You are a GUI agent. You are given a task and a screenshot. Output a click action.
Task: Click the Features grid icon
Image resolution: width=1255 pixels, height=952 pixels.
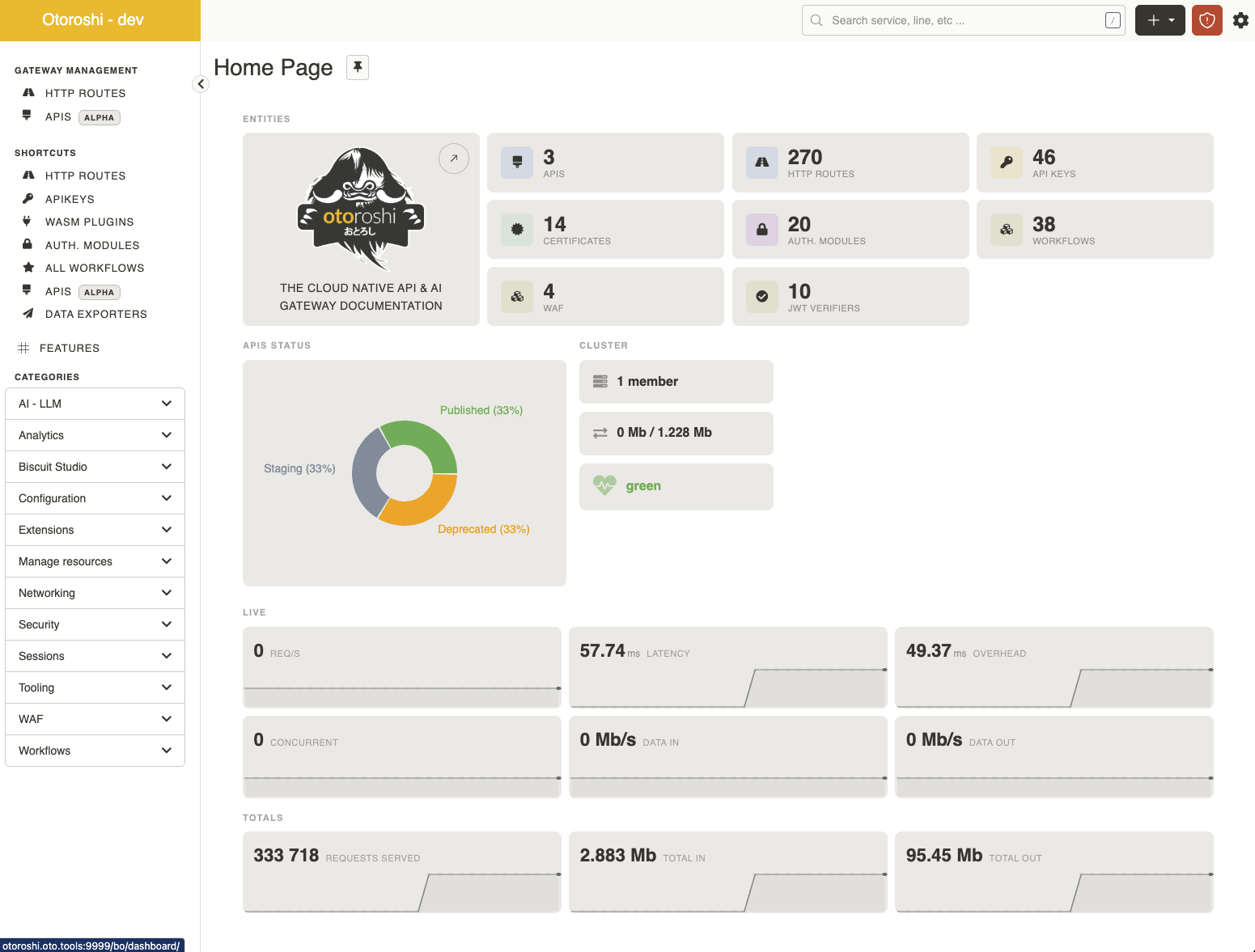tap(23, 348)
